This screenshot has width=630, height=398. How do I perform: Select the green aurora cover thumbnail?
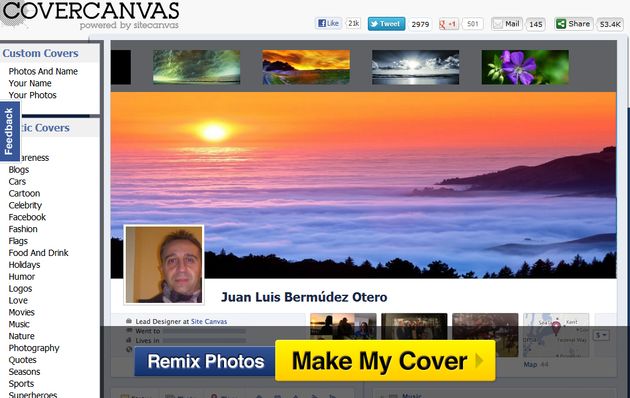point(196,67)
